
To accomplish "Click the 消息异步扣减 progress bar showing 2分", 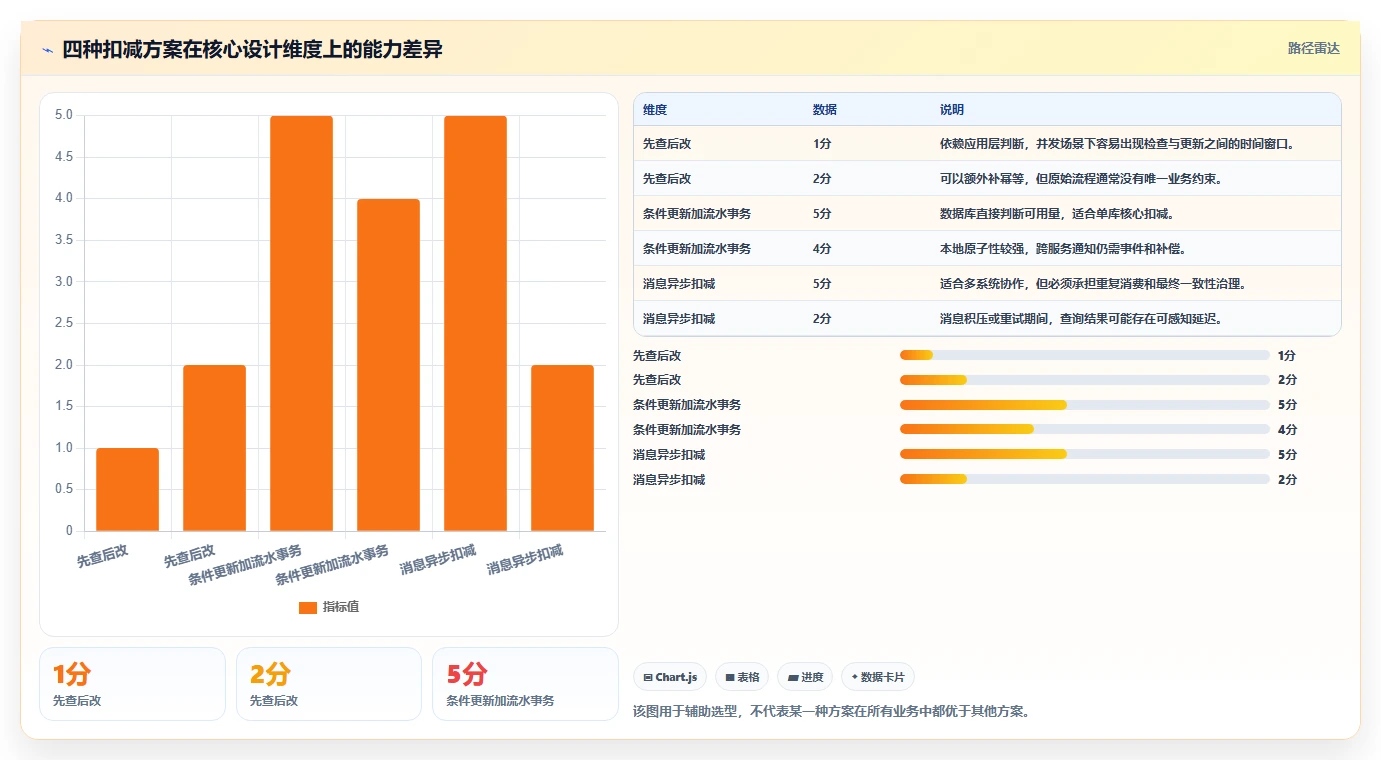I will [x=1085, y=479].
